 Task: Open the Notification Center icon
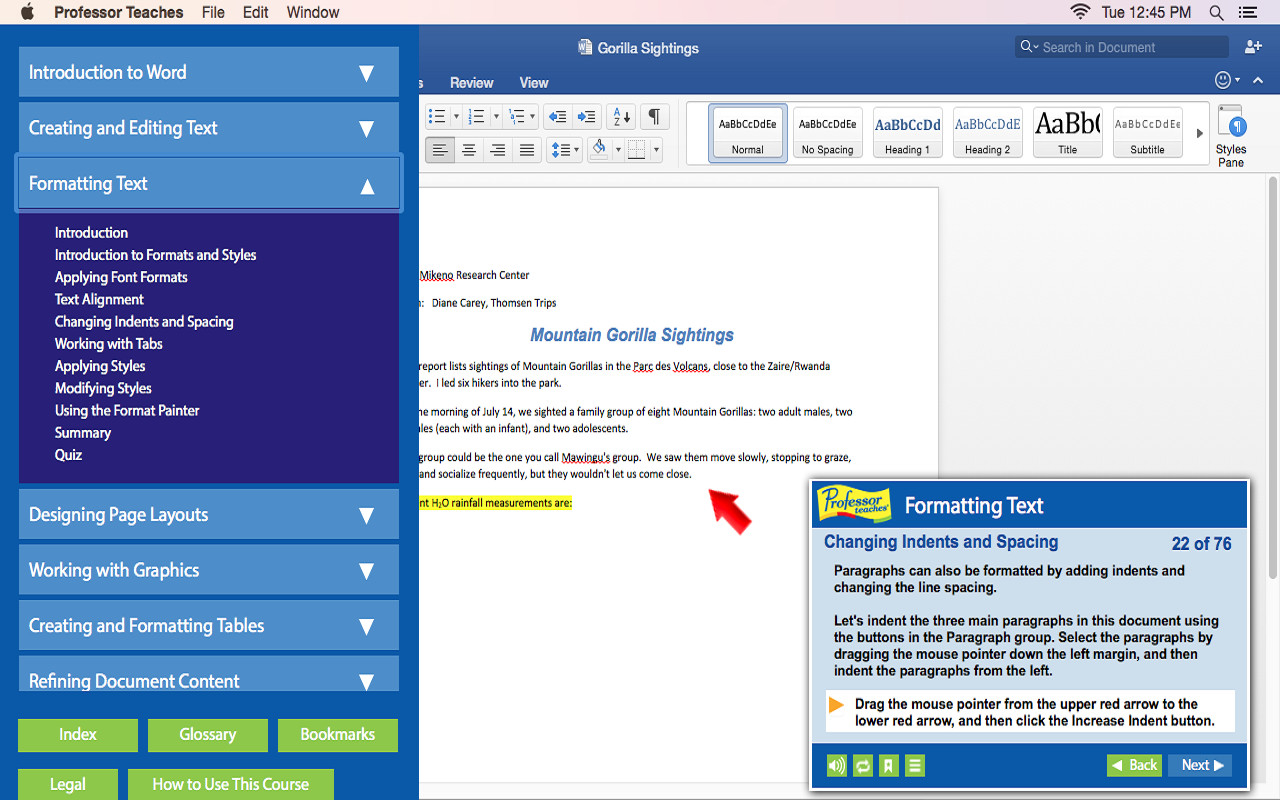pyautogui.click(x=1247, y=12)
